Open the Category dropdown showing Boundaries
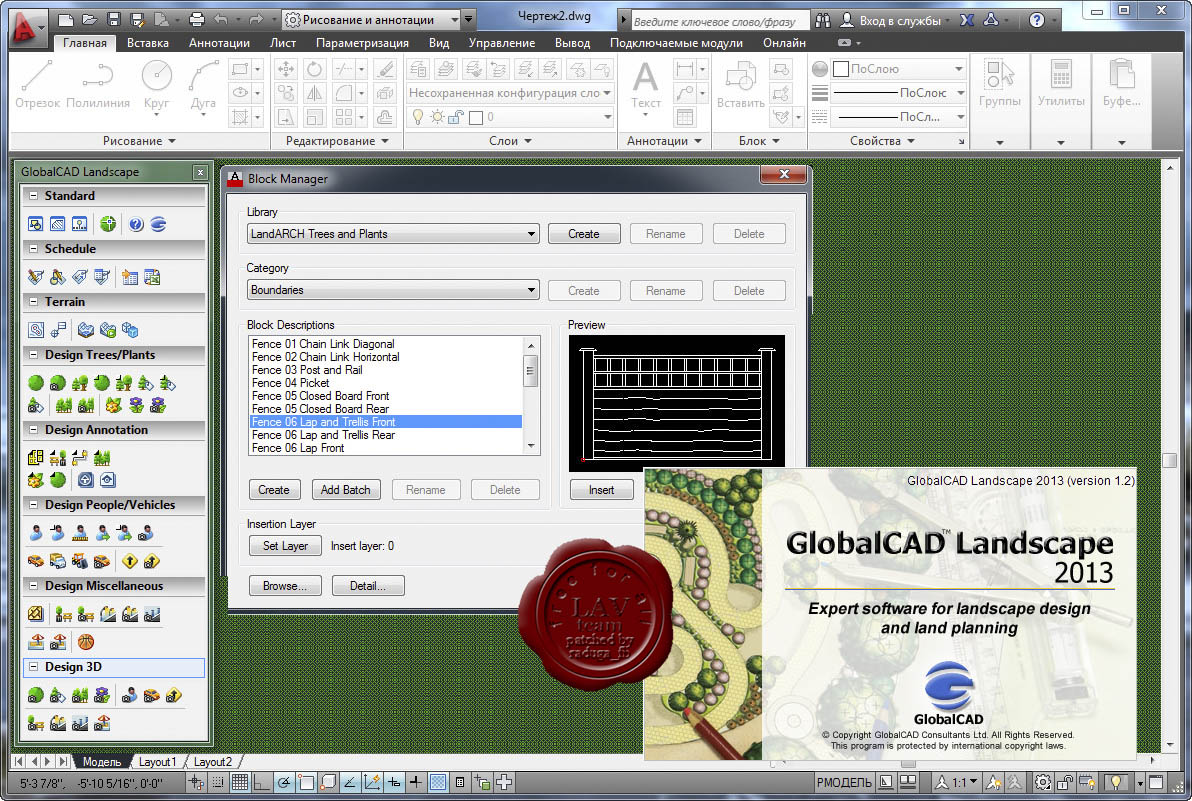 coord(393,290)
